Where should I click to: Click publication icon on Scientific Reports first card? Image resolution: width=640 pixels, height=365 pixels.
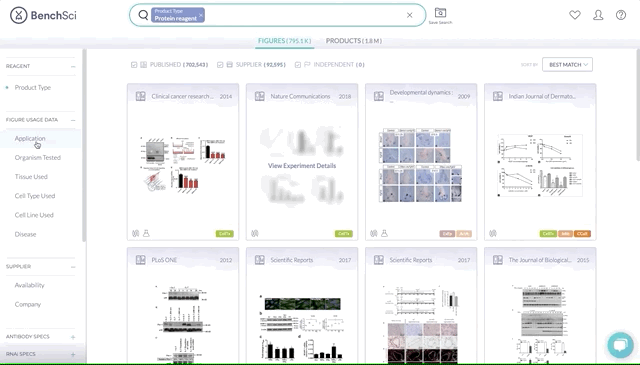tap(260, 260)
